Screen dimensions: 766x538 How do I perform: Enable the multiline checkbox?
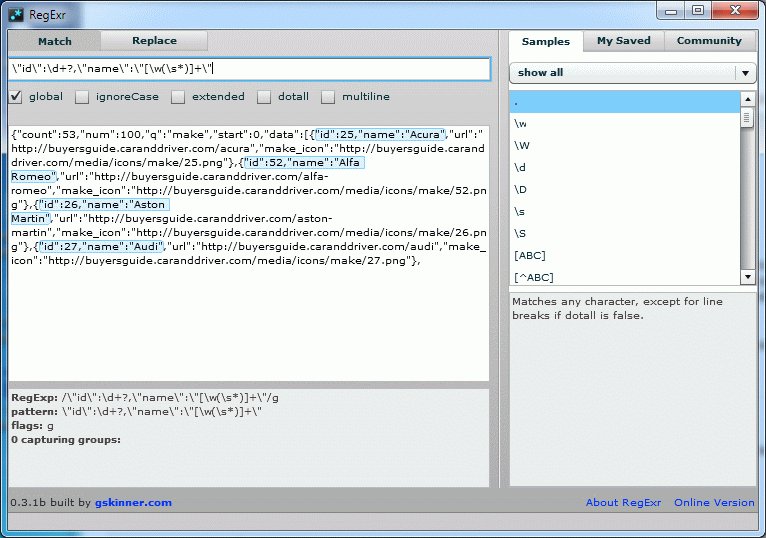click(x=328, y=97)
